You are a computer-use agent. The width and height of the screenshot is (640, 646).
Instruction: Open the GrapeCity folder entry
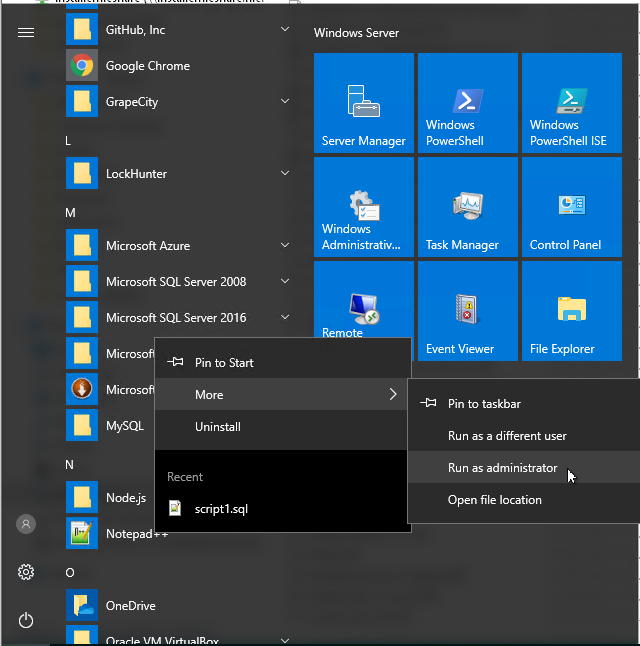[177, 101]
